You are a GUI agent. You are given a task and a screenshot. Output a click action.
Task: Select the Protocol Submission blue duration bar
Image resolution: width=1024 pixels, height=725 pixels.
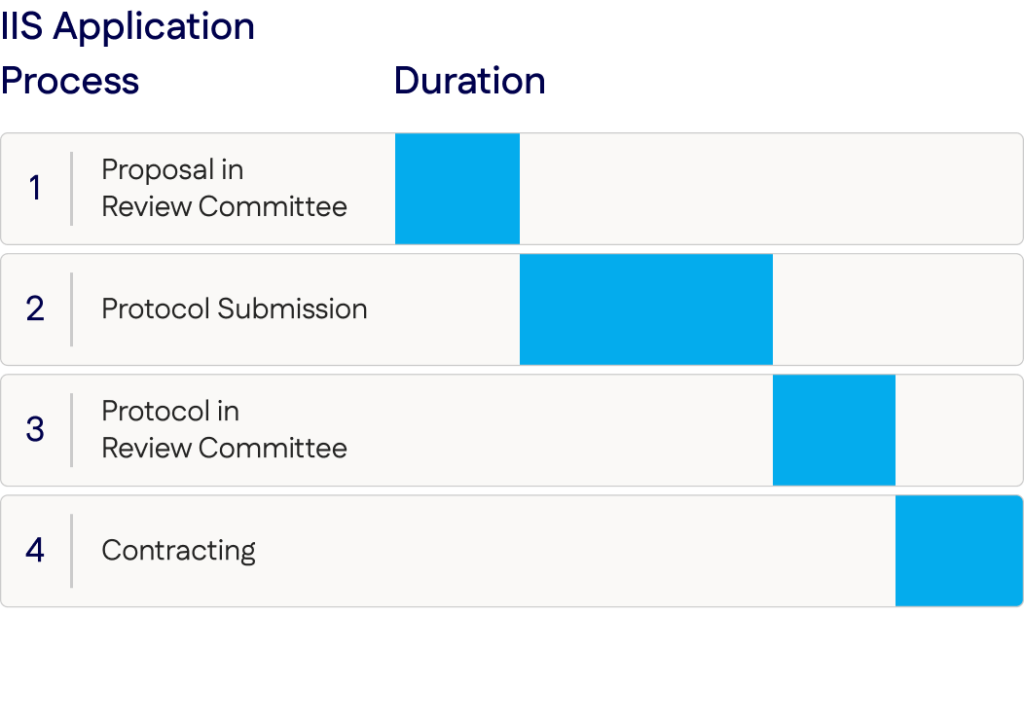(646, 309)
